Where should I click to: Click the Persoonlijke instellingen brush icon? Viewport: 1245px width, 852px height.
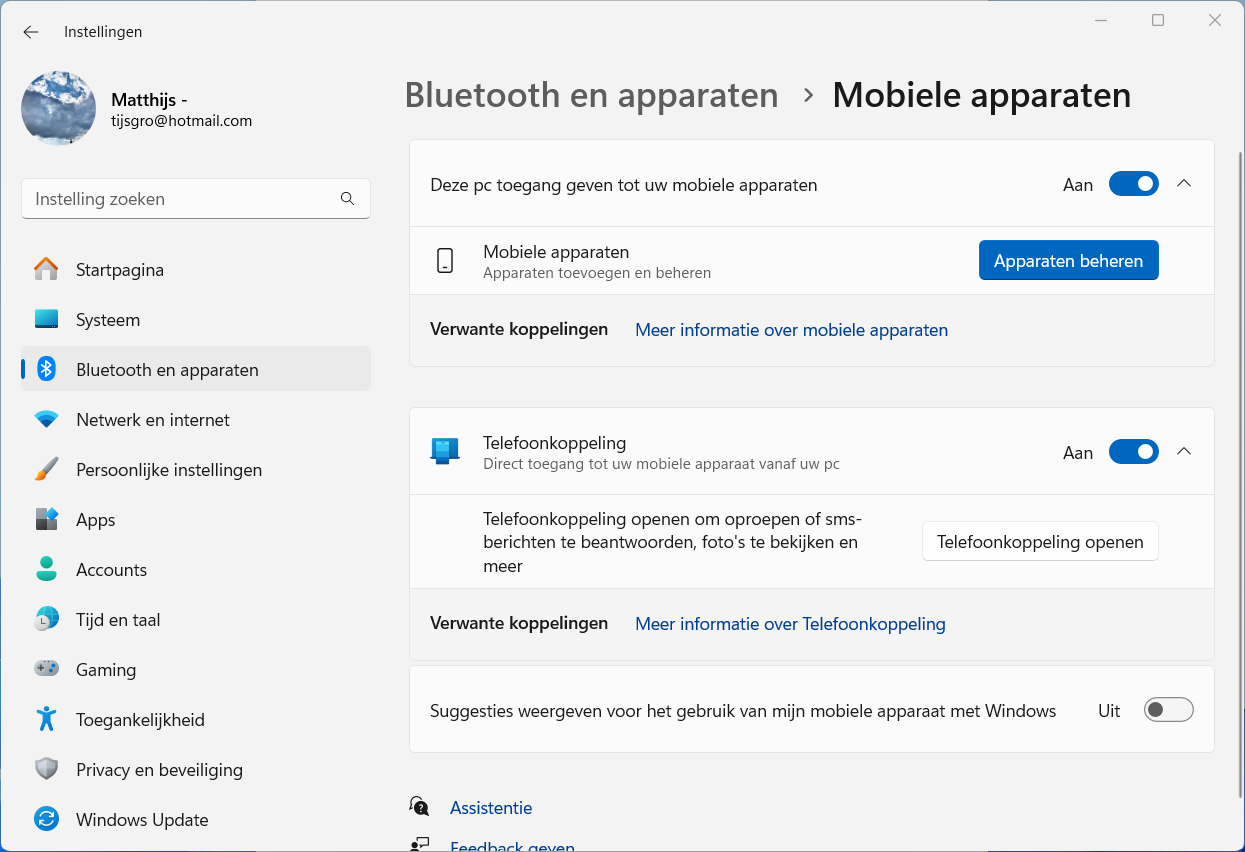(46, 470)
